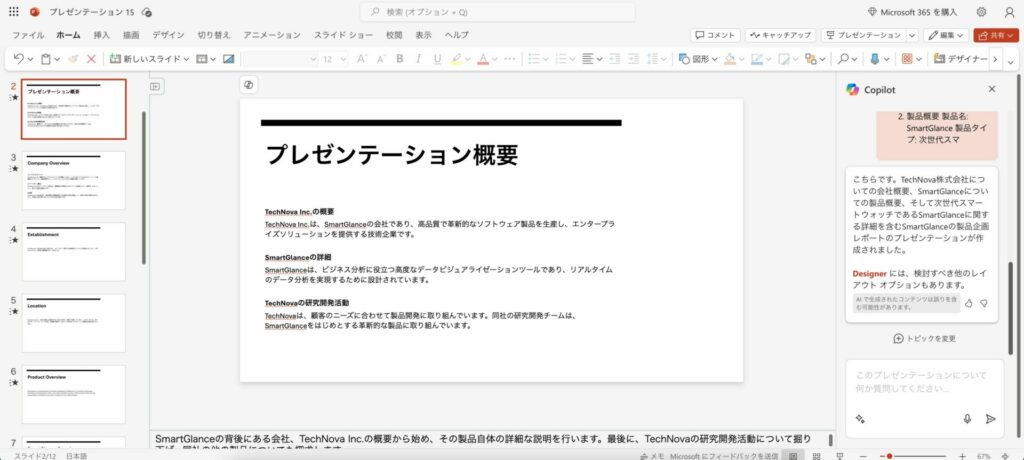Click the zoom slider in status bar

pos(913,455)
